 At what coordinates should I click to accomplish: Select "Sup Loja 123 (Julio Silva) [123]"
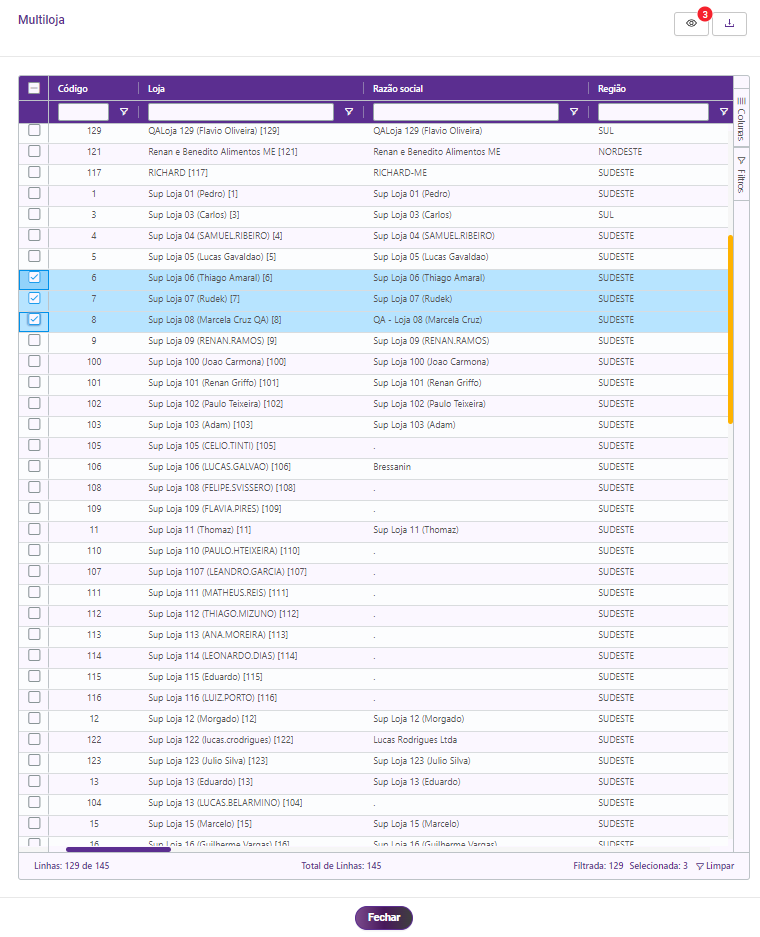(x=208, y=761)
